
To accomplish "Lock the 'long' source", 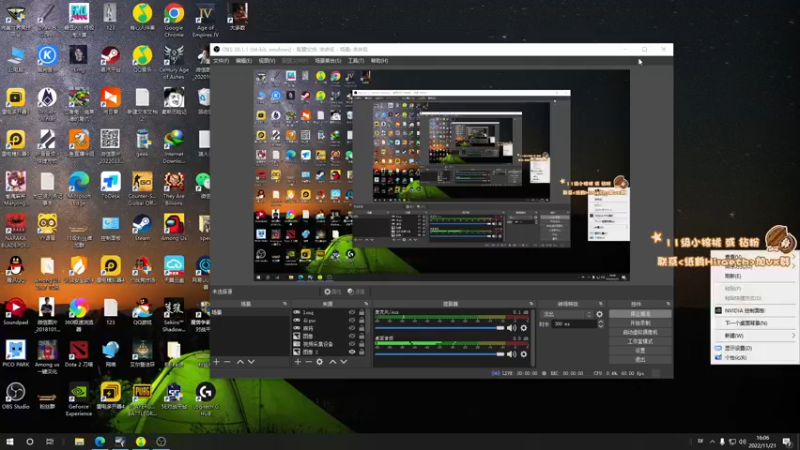I will [x=362, y=312].
